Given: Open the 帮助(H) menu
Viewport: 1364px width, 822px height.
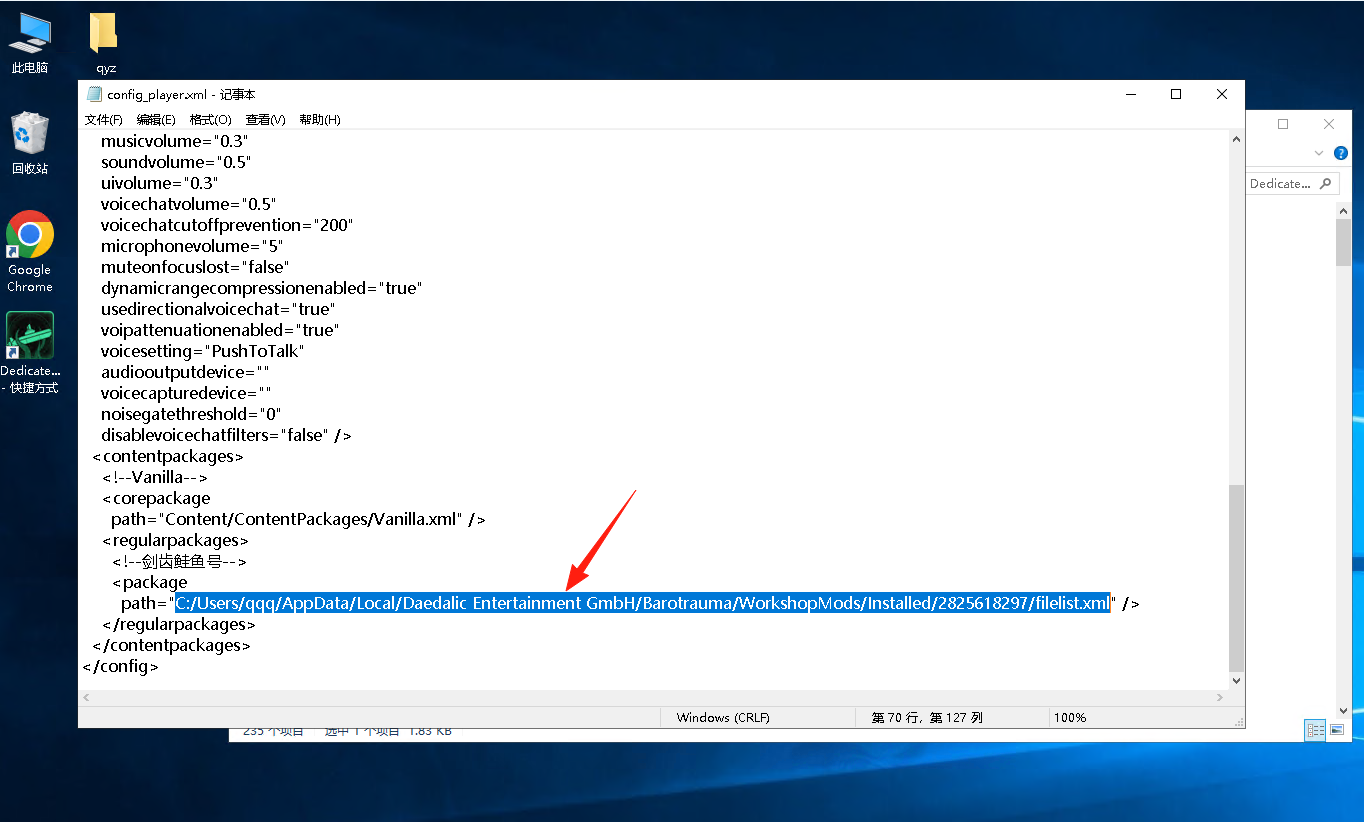Looking at the screenshot, I should point(320,119).
